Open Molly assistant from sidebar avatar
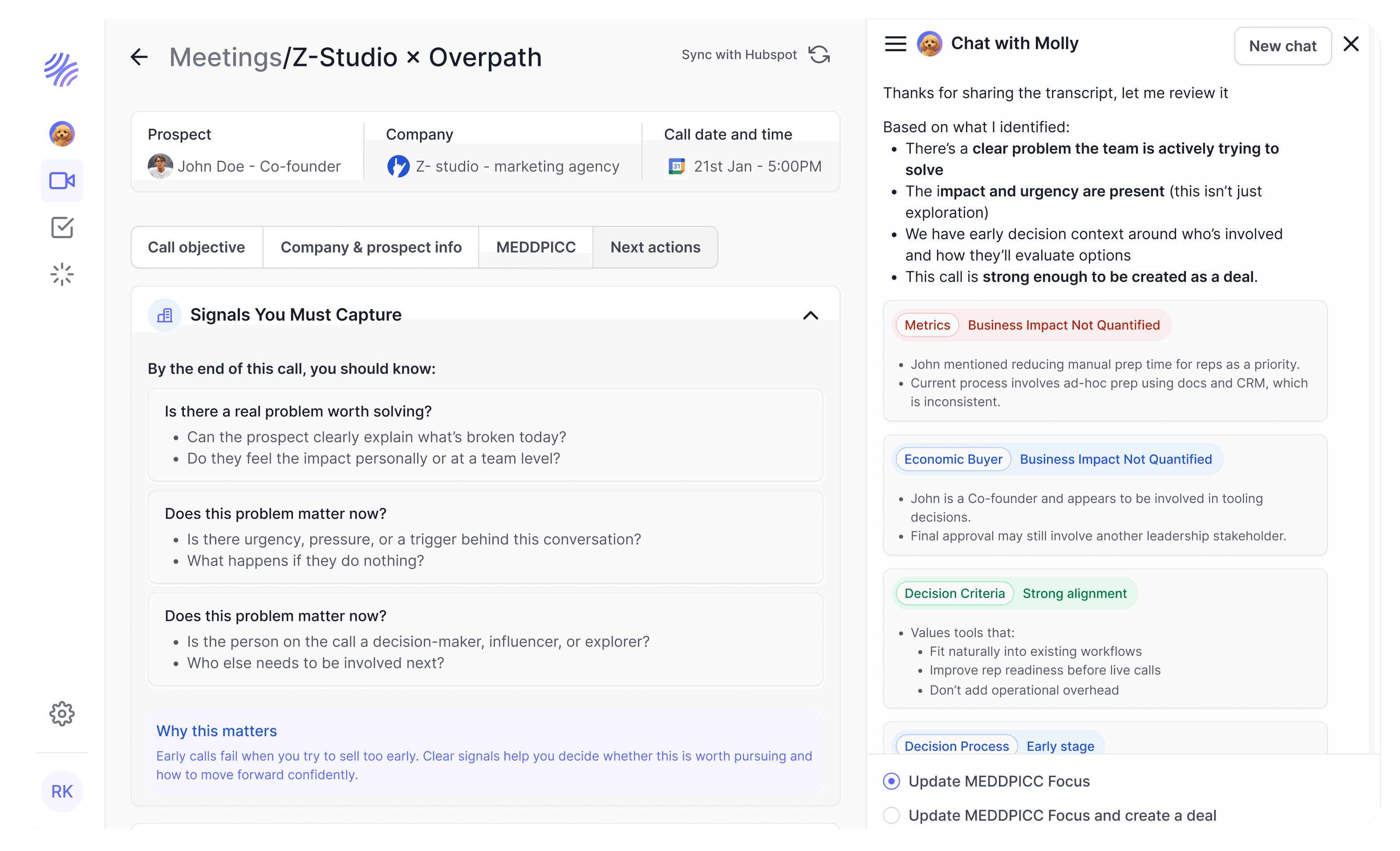Screen dimensions: 1400x851 tap(62, 134)
